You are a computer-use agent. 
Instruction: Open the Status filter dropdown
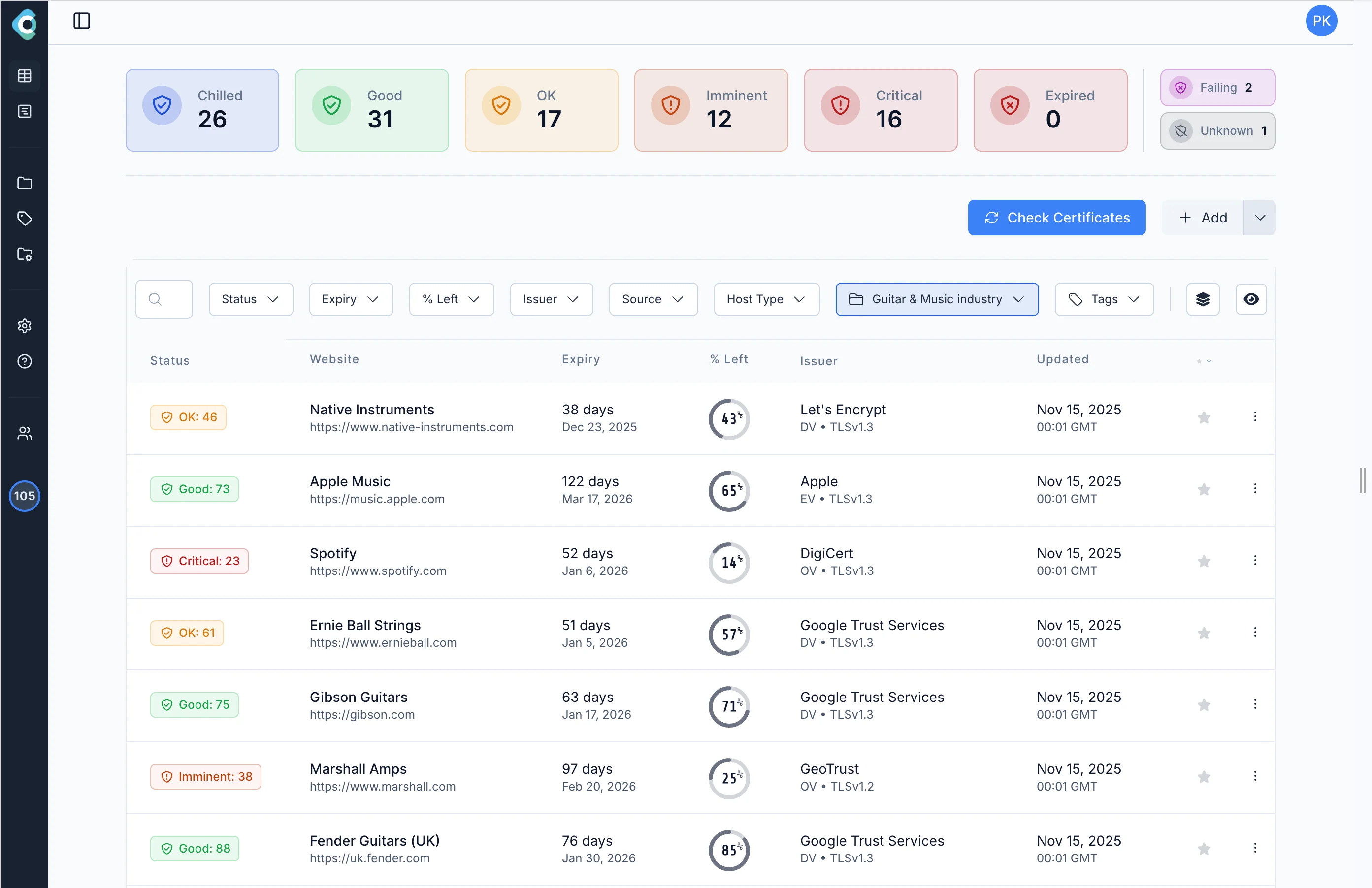250,299
